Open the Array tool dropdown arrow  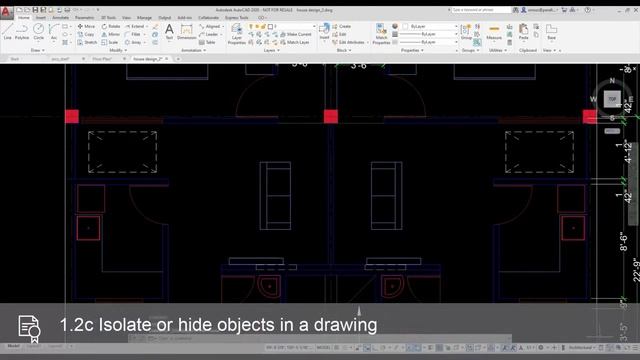tap(144, 42)
